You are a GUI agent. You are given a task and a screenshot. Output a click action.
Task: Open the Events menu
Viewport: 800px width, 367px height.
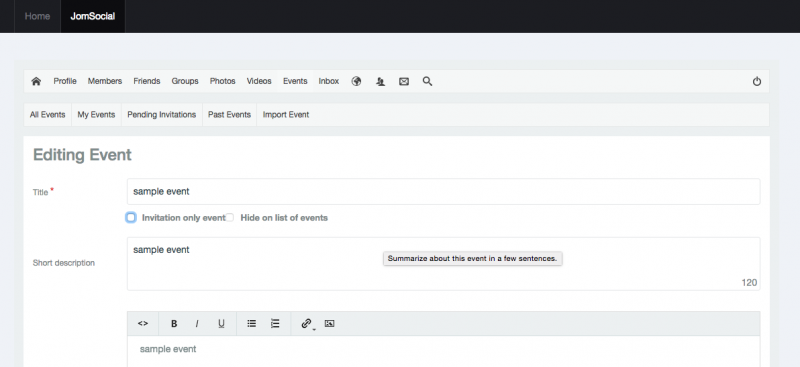pyautogui.click(x=295, y=81)
